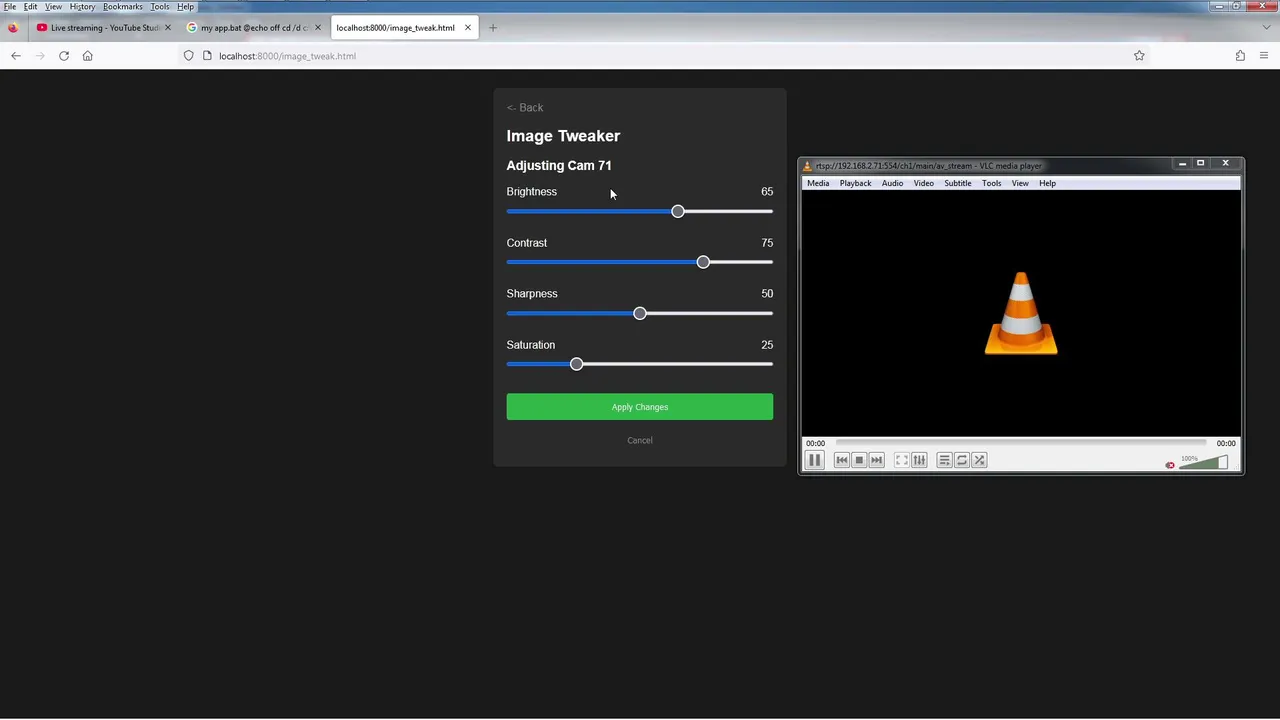Viewport: 1280px width, 720px height.
Task: Click the Contrast value 75
Action: coord(767,243)
